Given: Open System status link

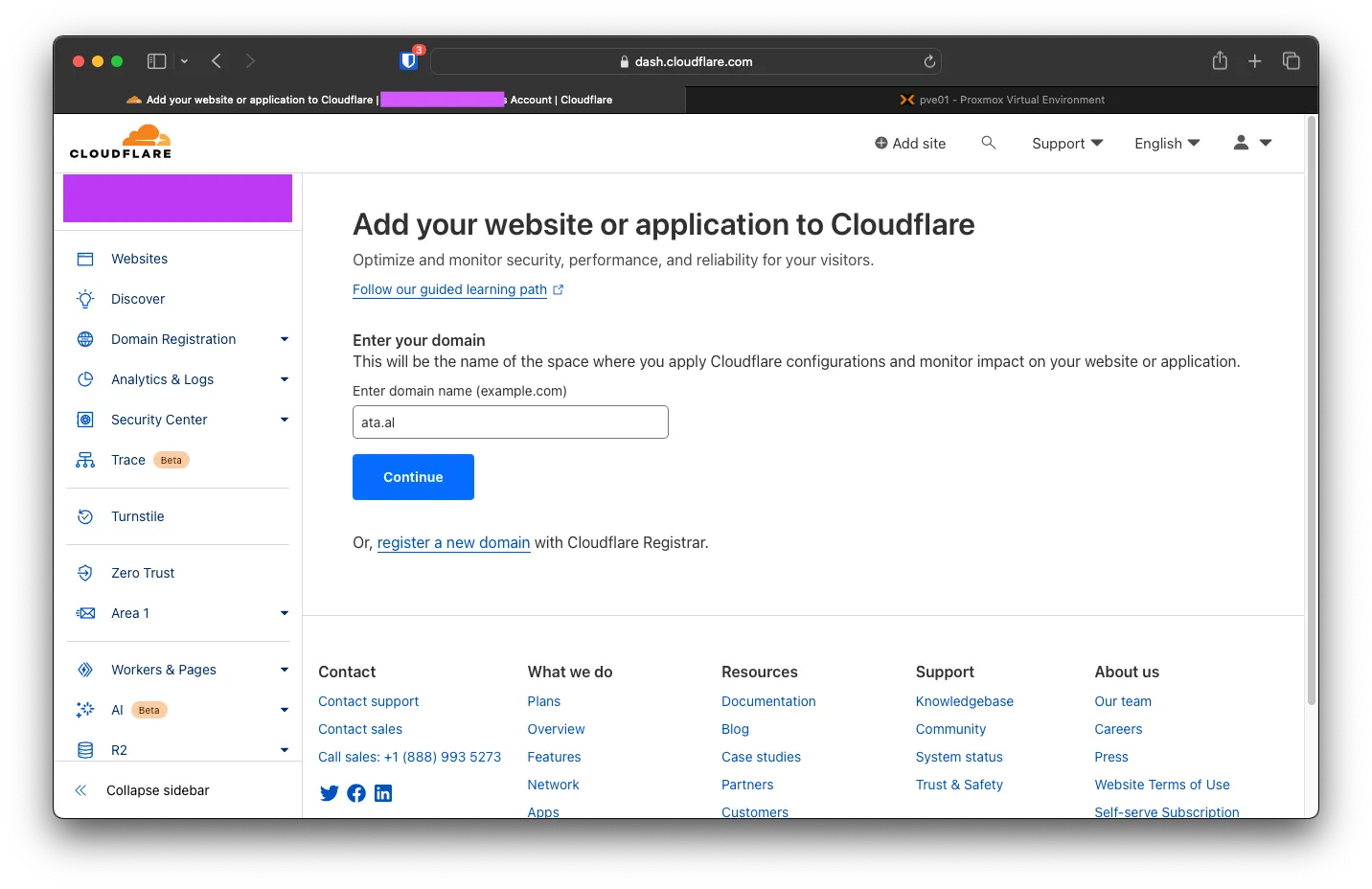Looking at the screenshot, I should click(959, 757).
